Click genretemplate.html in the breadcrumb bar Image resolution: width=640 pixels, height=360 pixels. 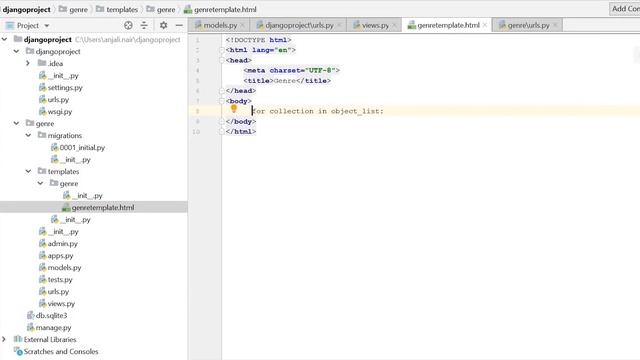tap(220, 9)
